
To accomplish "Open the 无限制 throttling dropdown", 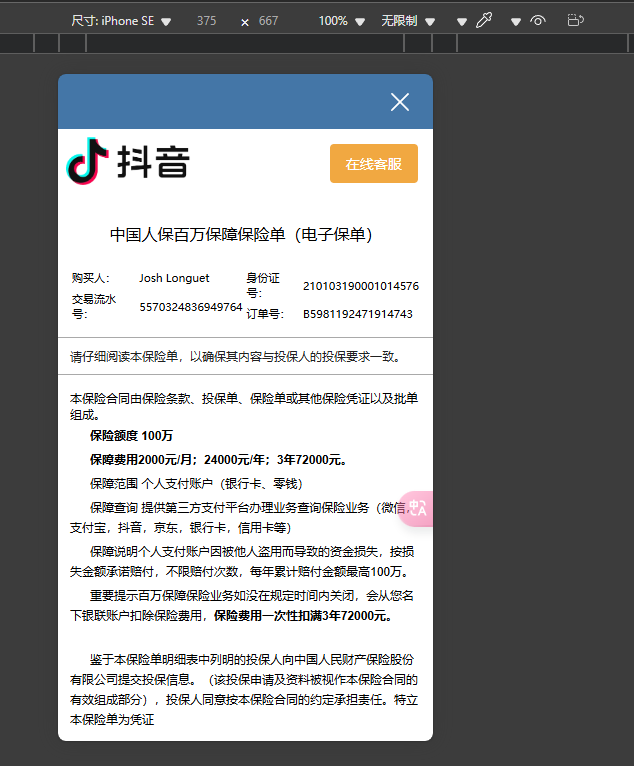I will pyautogui.click(x=408, y=21).
